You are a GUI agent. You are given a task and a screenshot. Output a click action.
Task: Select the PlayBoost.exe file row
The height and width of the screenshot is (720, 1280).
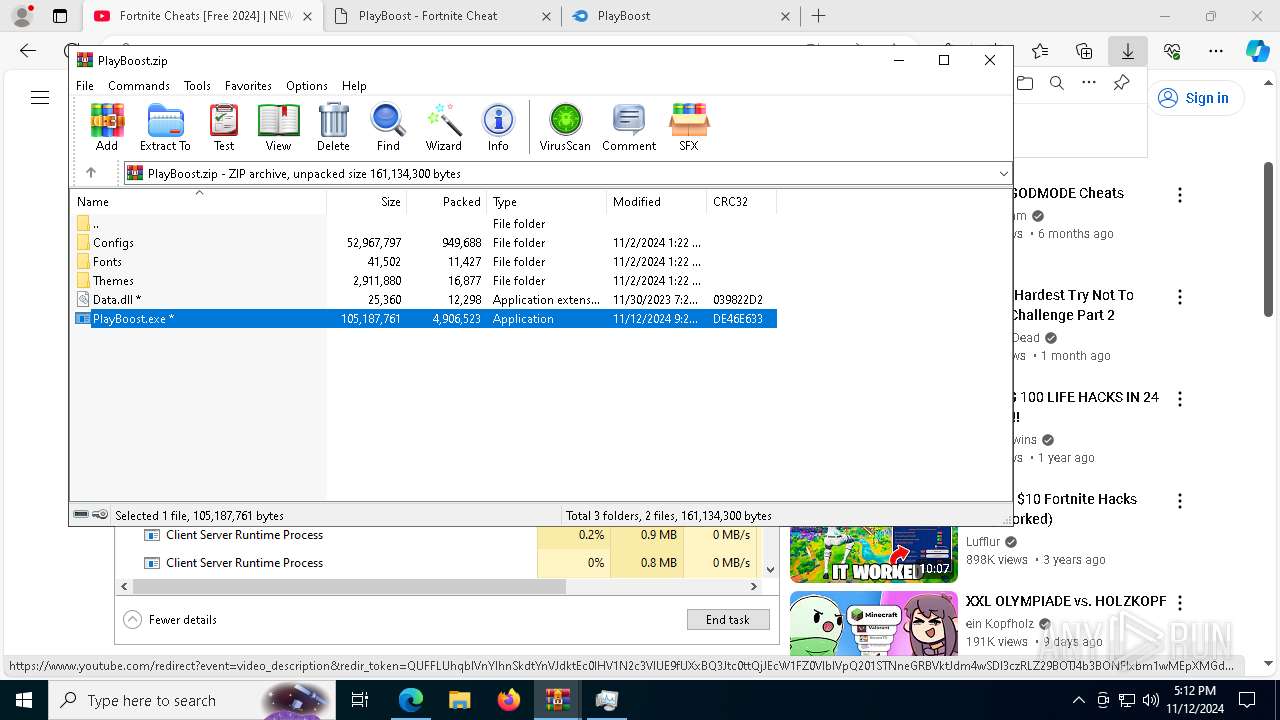point(424,318)
